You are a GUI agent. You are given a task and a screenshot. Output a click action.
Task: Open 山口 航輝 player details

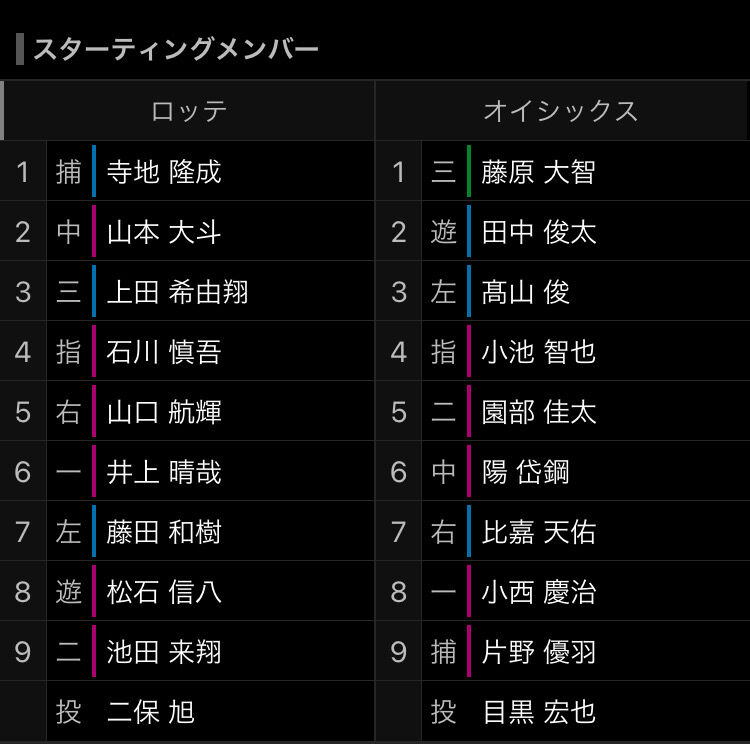click(164, 412)
